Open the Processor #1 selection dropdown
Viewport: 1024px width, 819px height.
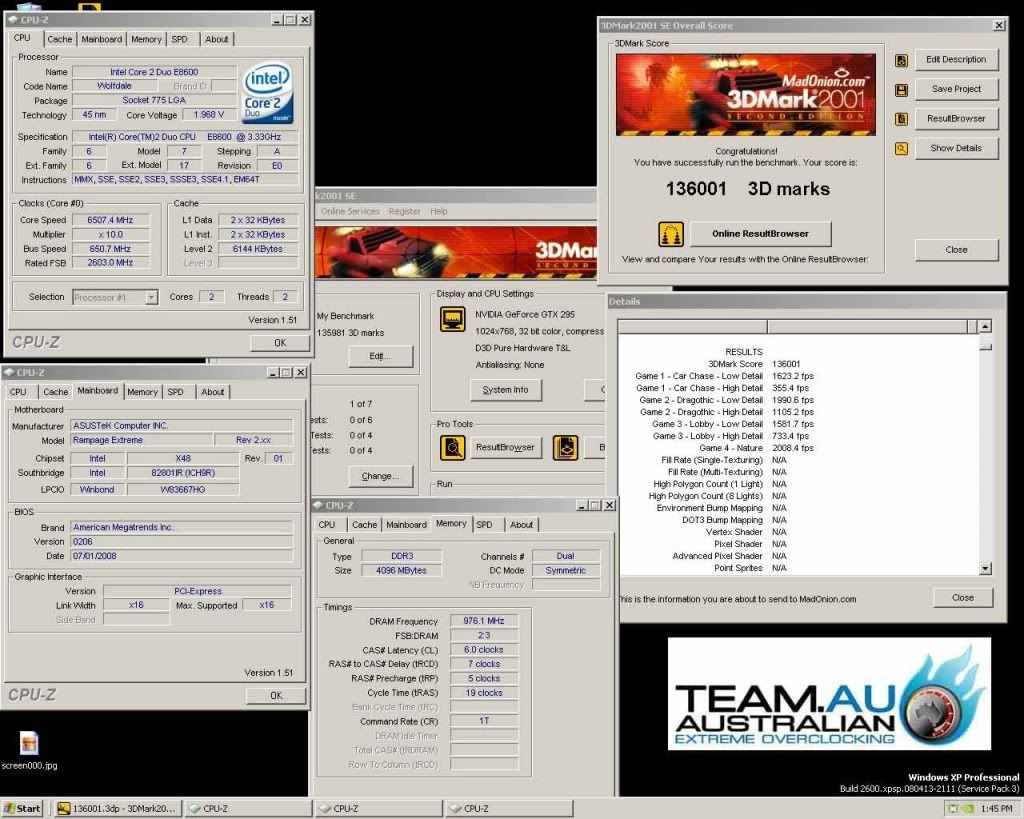click(x=151, y=297)
